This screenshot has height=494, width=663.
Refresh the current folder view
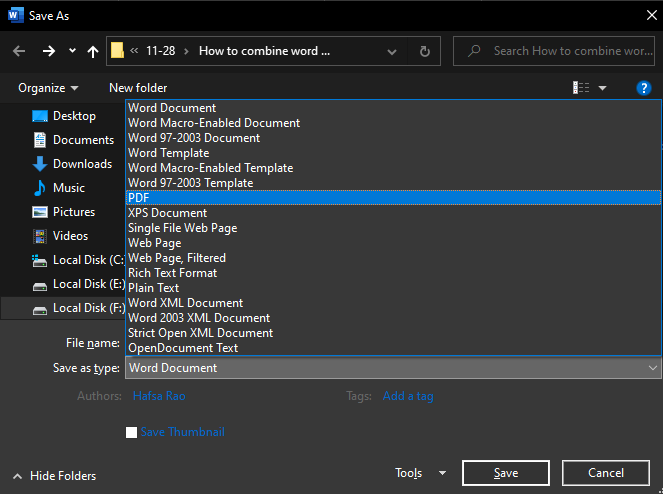425,51
